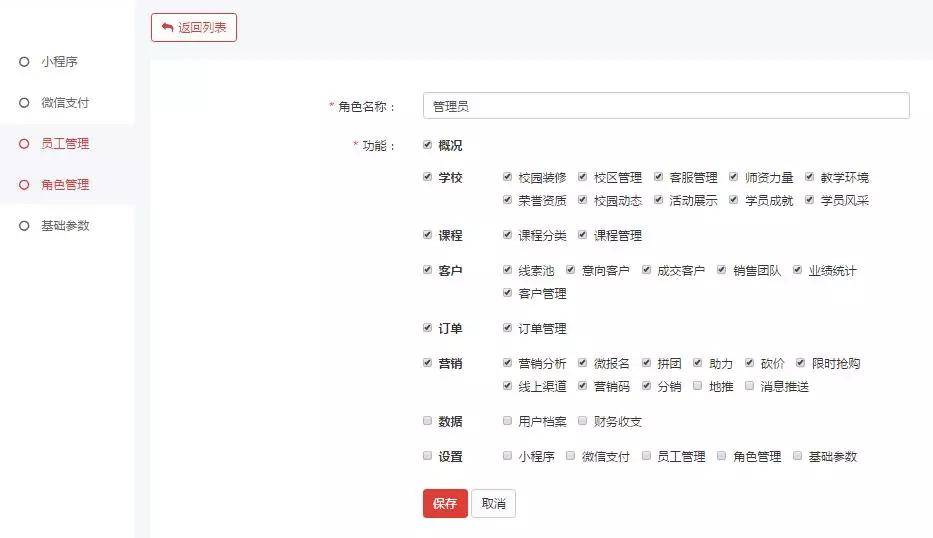Uncheck the 课程管理 checkbox
This screenshot has width=933, height=538.
point(583,235)
